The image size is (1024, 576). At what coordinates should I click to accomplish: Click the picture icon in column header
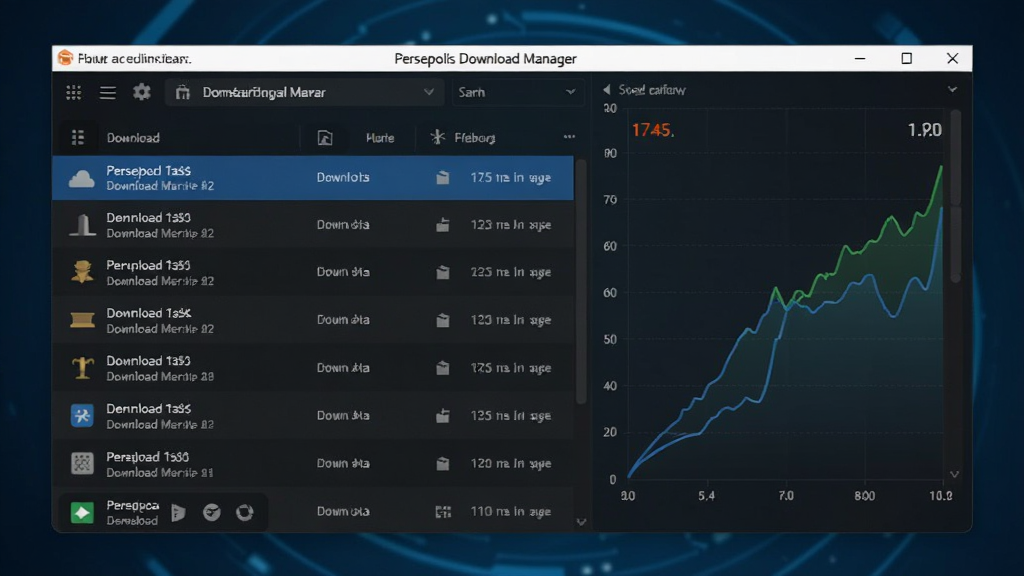[325, 138]
